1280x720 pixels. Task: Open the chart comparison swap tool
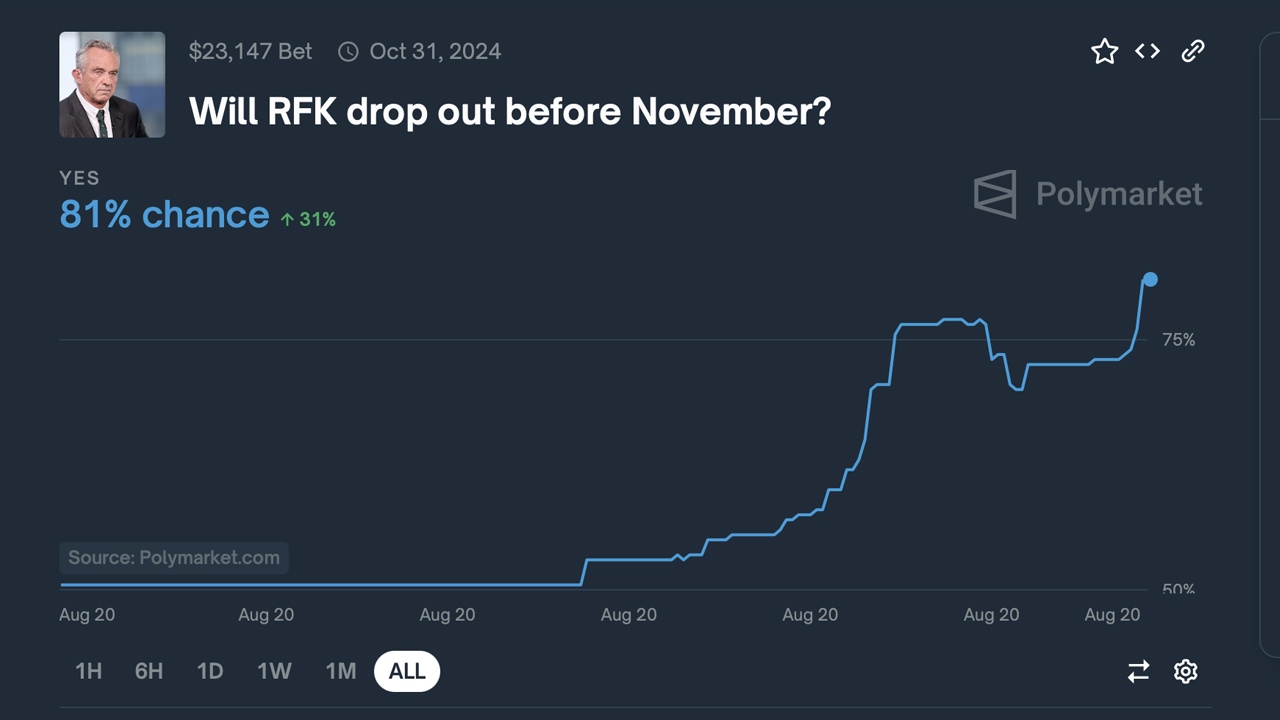[x=1138, y=671]
